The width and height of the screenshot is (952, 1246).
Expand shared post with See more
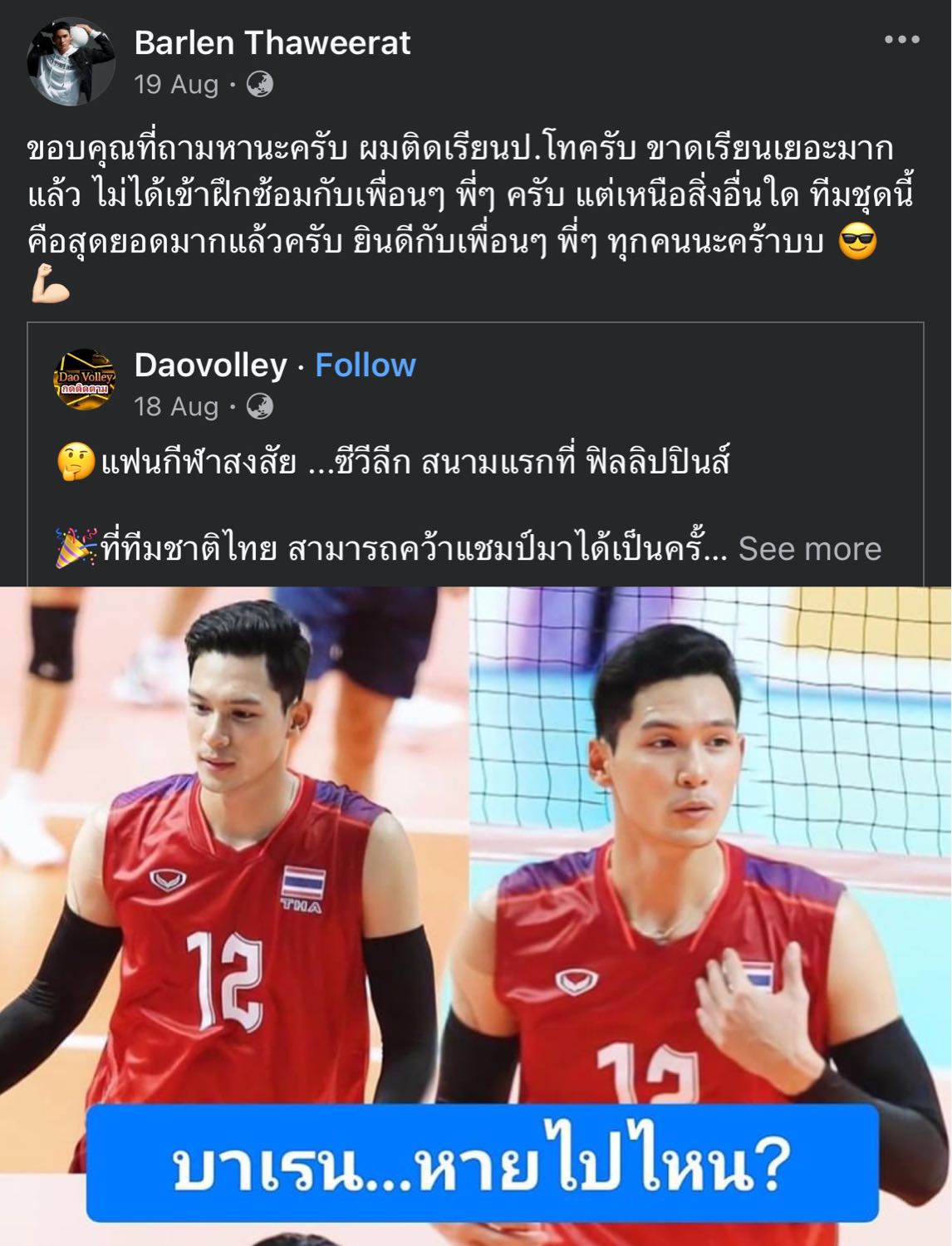point(809,548)
